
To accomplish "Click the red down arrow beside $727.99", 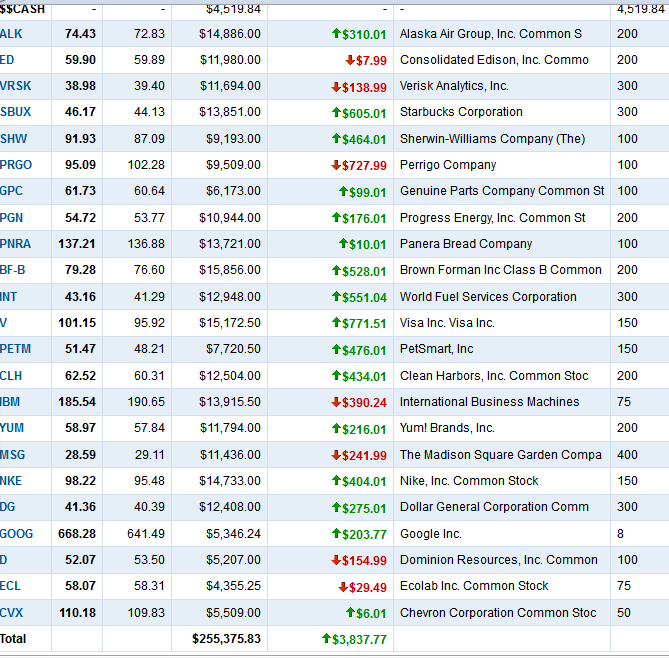I will [336, 165].
